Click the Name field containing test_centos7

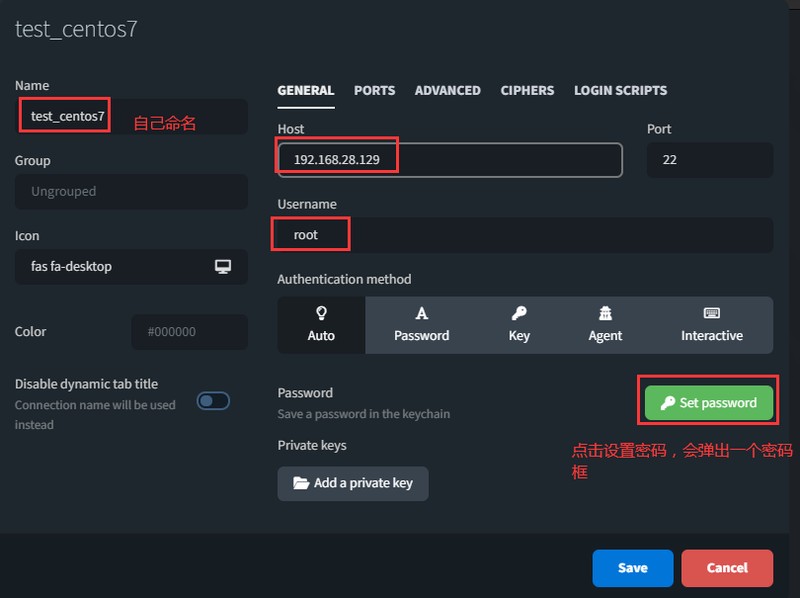131,116
